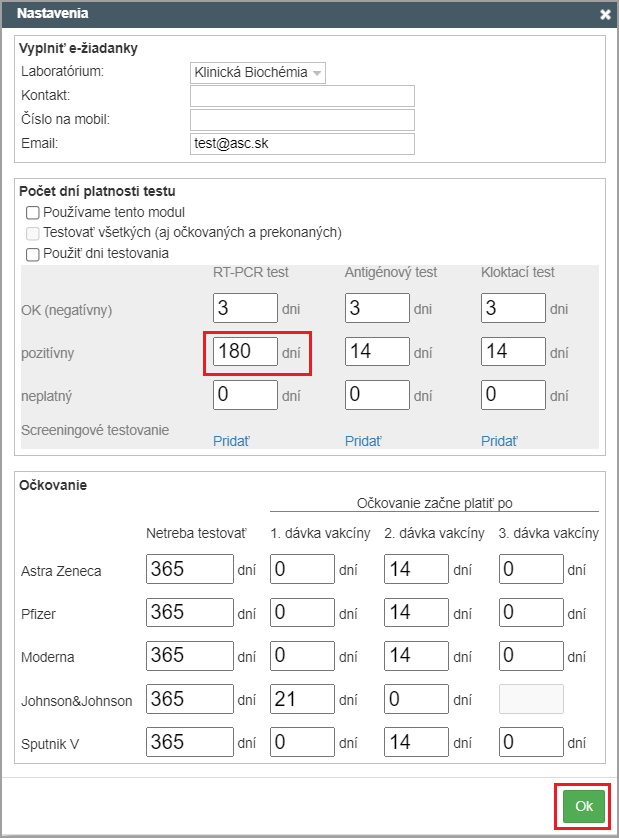Click Kloktací pozitívny field showing 14

[x=513, y=351]
